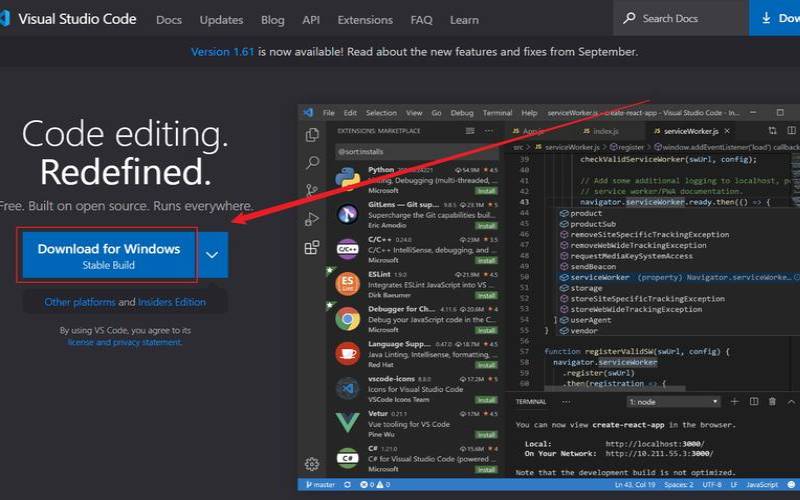This screenshot has width=800, height=500.
Task: Open the terminal panel ellipsis menu
Action: [566, 402]
